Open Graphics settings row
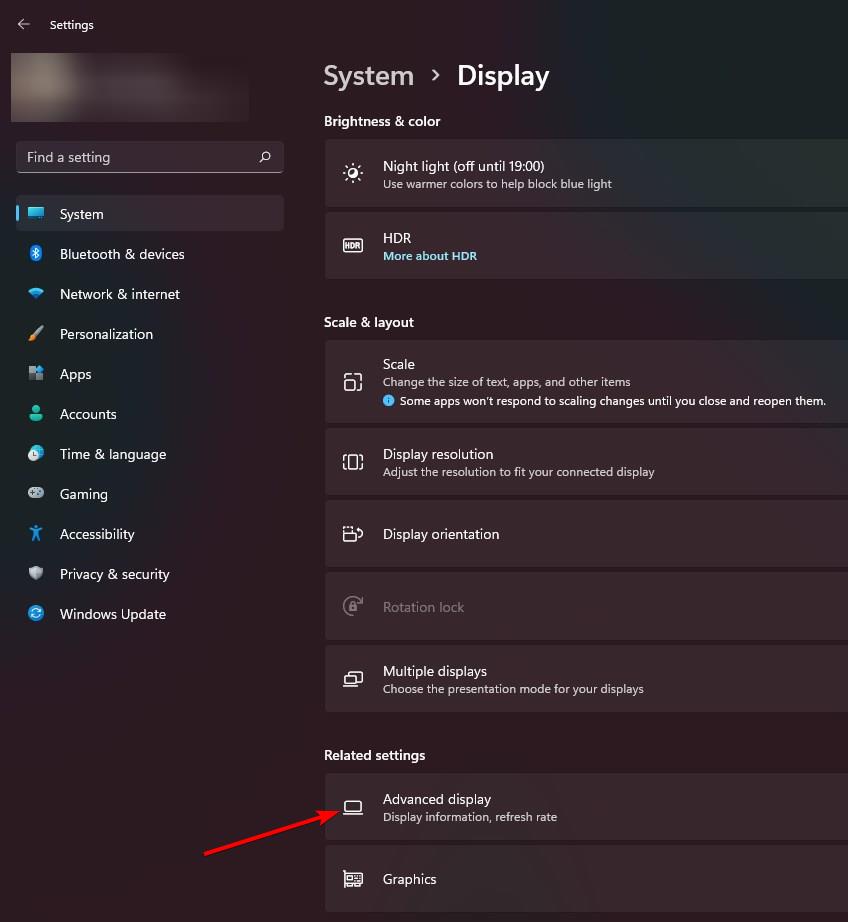The width and height of the screenshot is (848, 922). pos(586,879)
